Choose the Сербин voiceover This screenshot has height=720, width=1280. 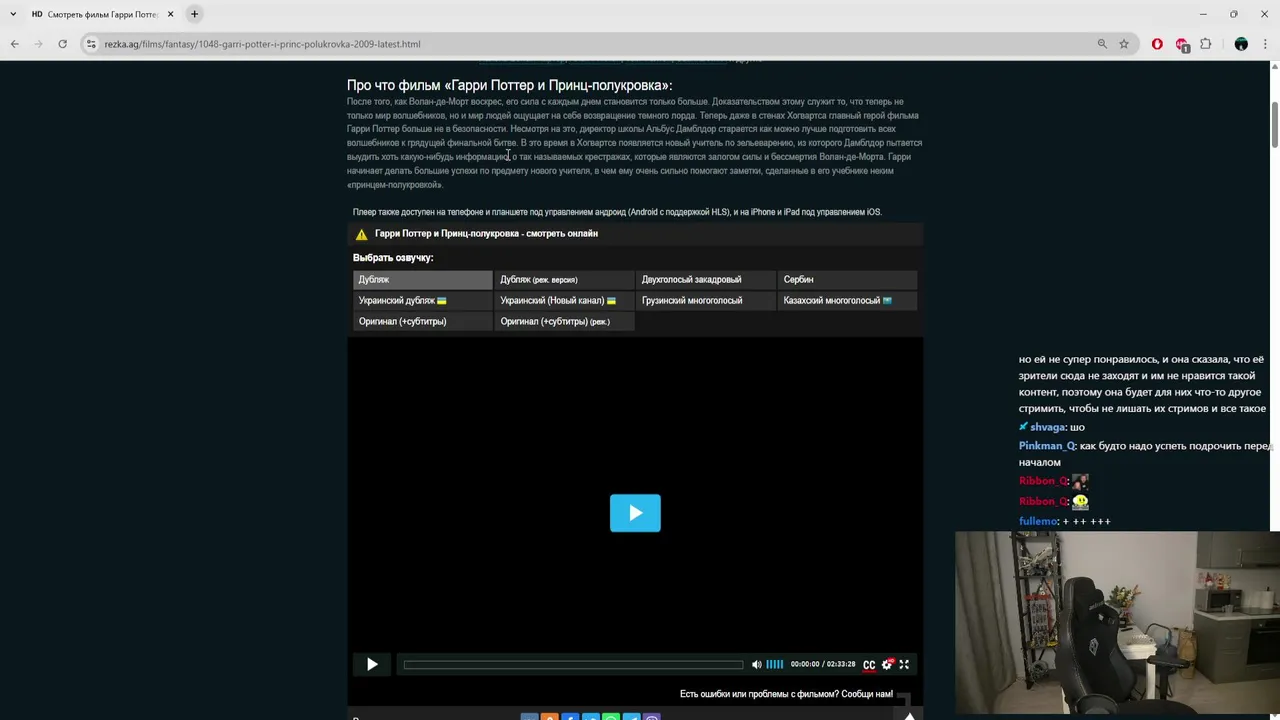point(847,280)
